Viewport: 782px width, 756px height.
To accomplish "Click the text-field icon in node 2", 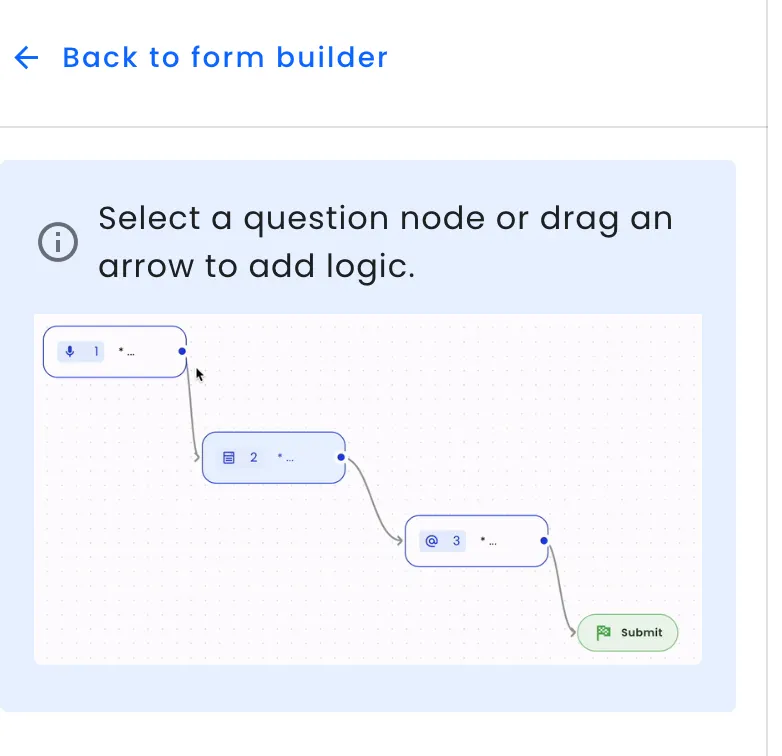I will [x=229, y=458].
